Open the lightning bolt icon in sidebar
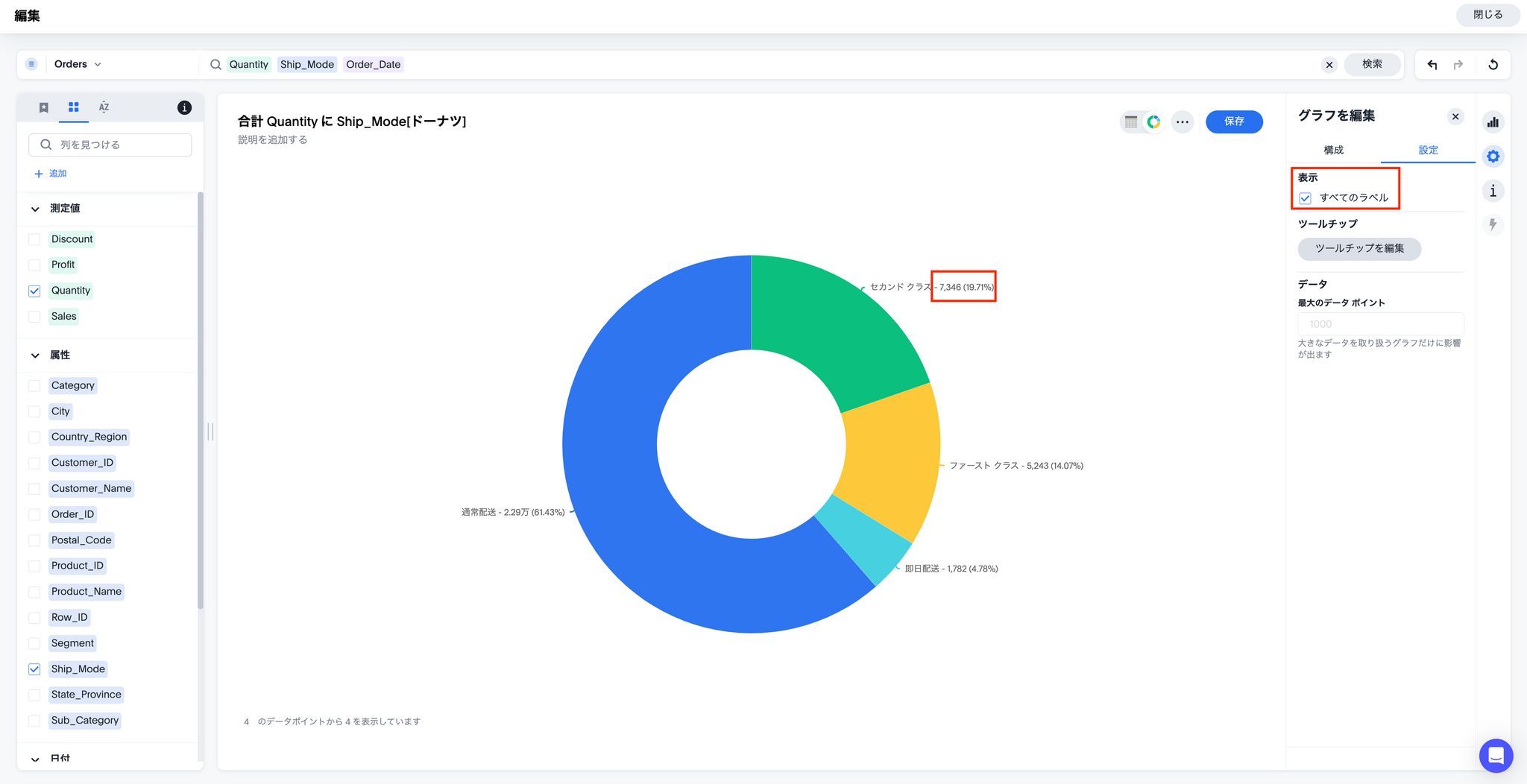Image resolution: width=1527 pixels, height=784 pixels. pos(1493,224)
